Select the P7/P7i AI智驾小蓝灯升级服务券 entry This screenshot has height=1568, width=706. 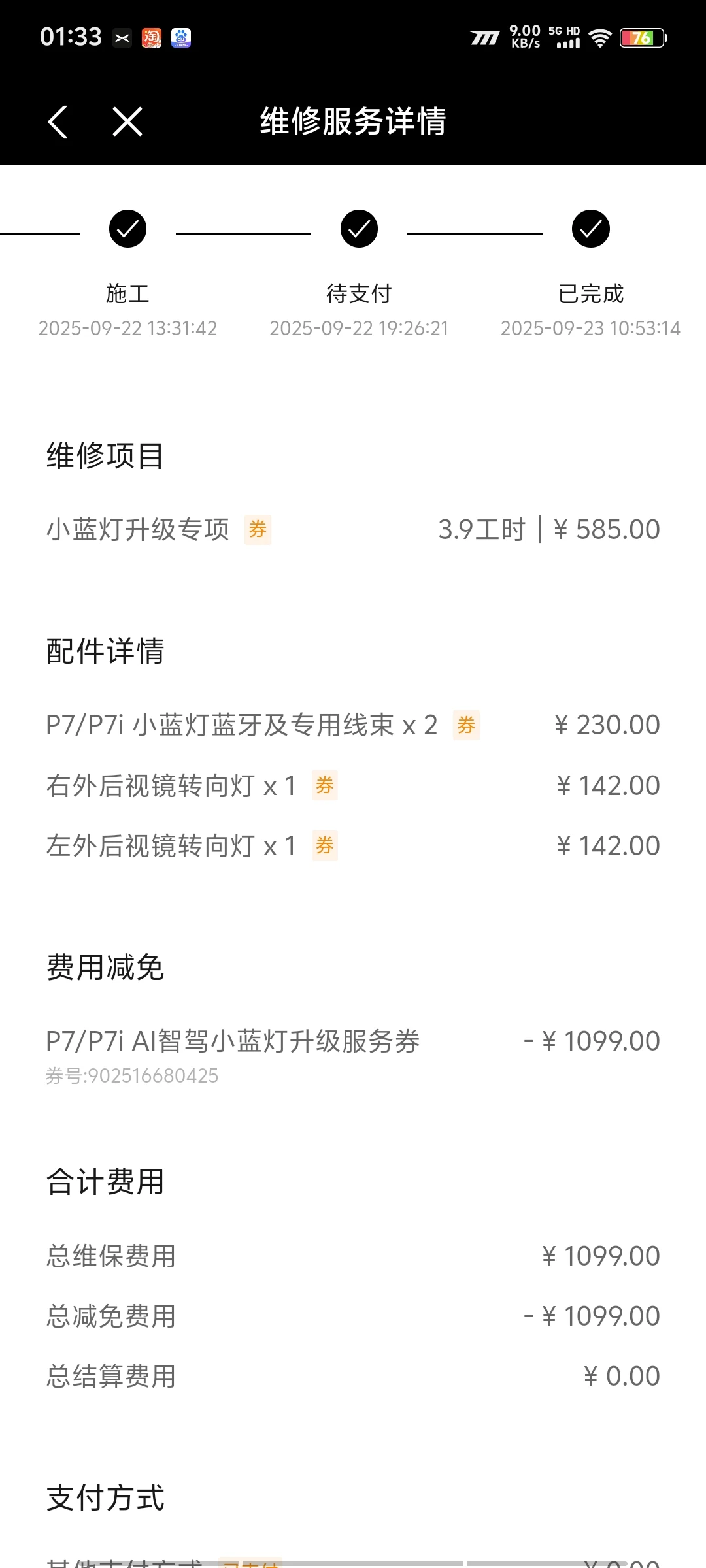233,1041
